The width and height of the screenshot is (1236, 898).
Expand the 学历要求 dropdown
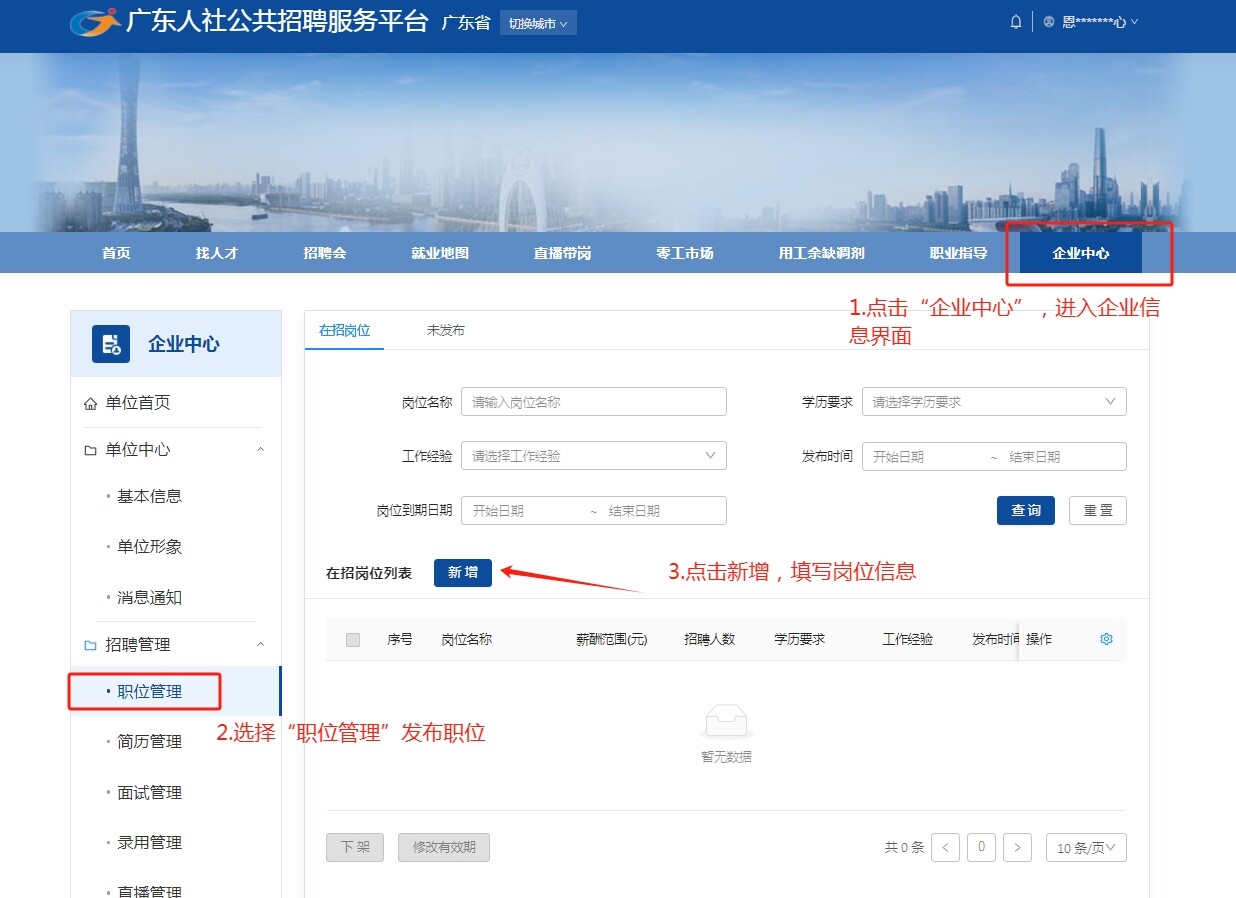coord(993,402)
